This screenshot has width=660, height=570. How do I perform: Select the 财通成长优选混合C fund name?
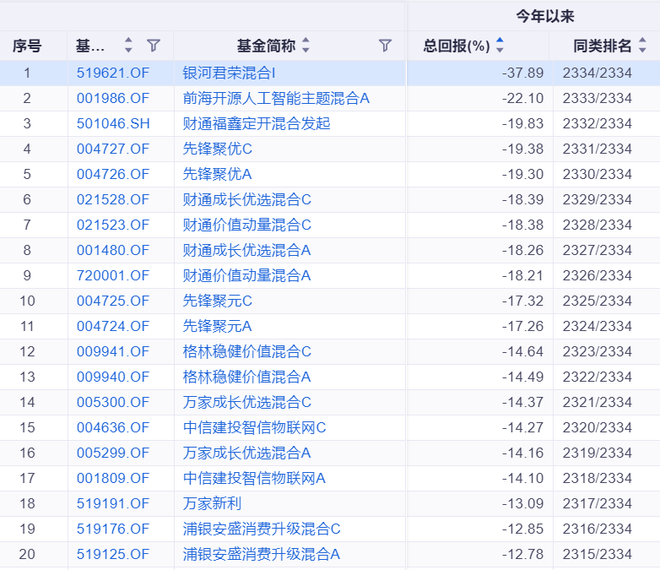(247, 200)
